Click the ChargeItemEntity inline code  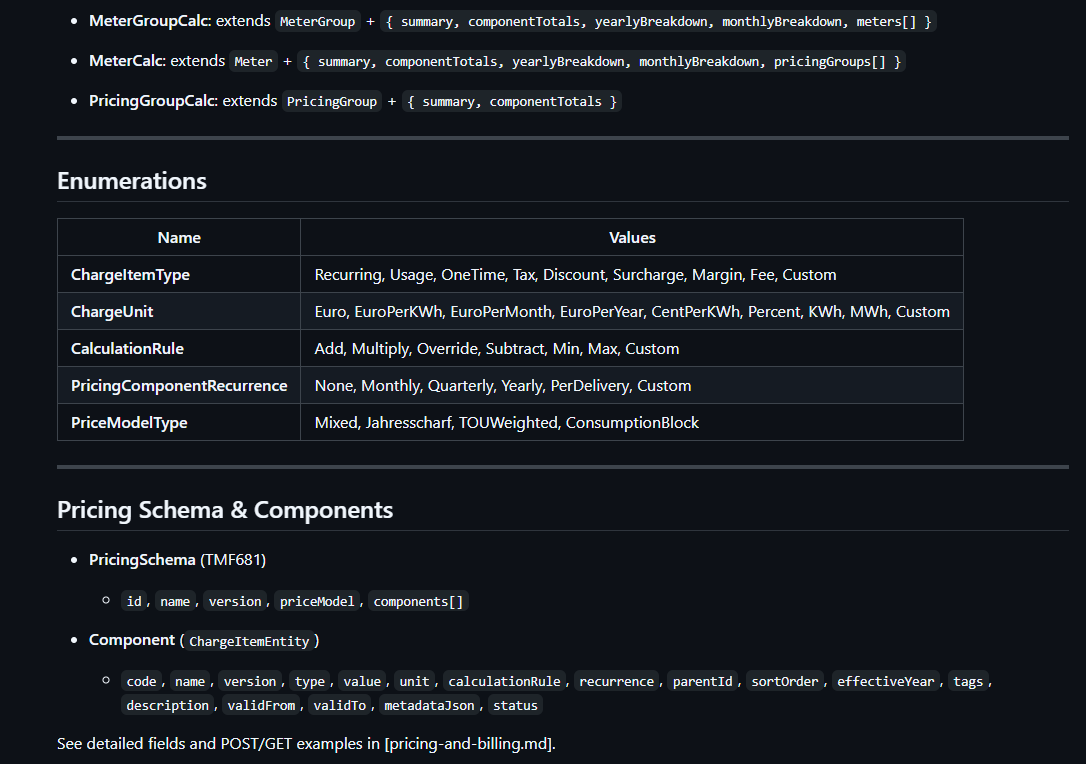coord(249,641)
